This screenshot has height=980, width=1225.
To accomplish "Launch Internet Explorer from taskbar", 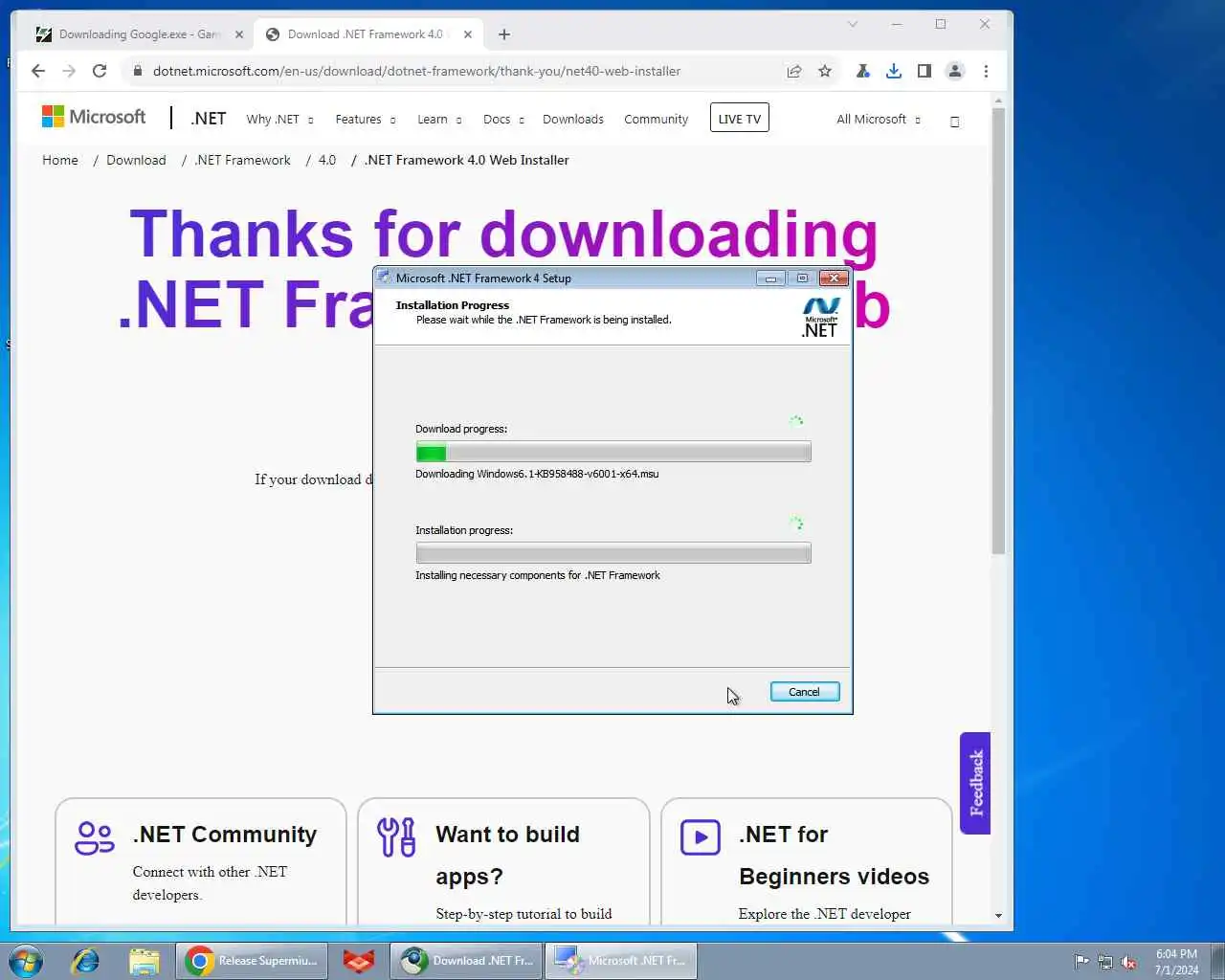I will [x=85, y=961].
